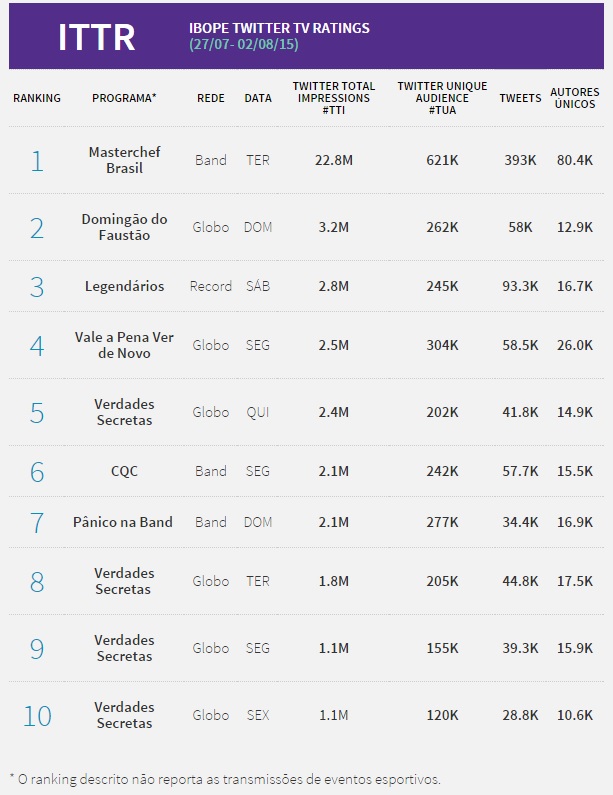Select the PROGRAMA column header
This screenshot has height=795, width=613.
124,98
